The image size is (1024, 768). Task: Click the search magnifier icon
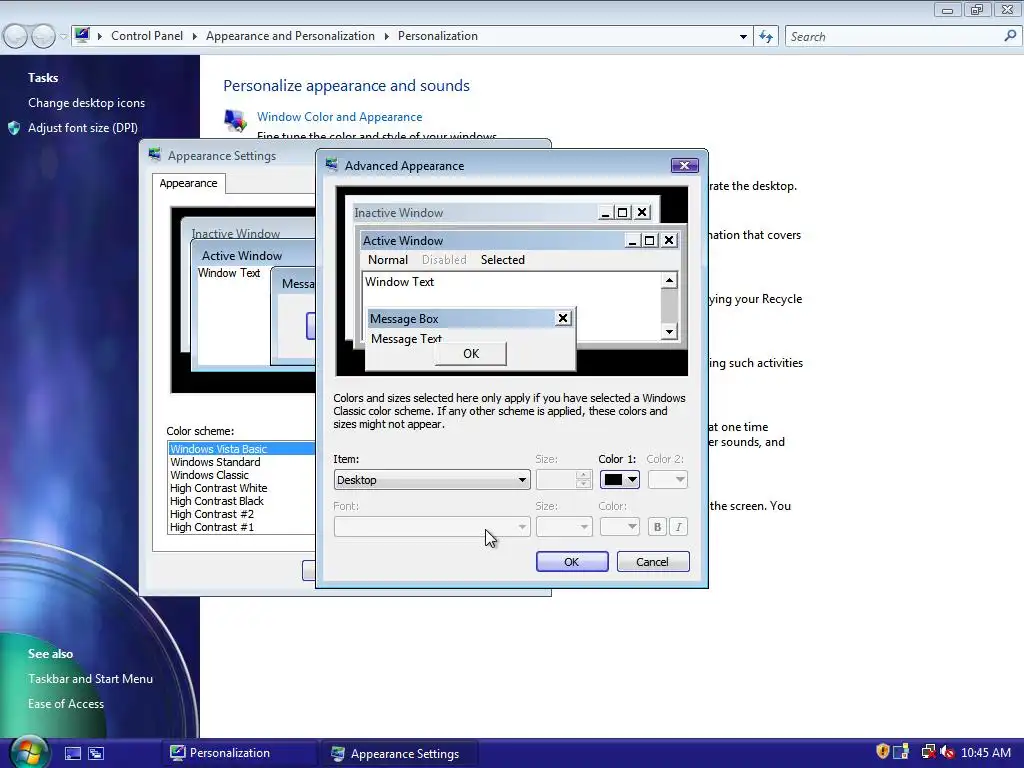coord(1010,36)
